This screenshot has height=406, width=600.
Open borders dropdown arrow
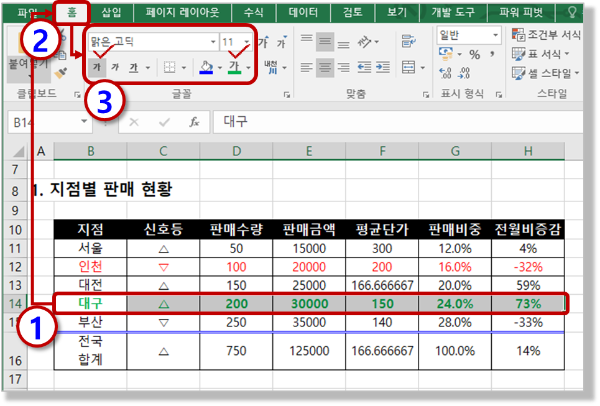(x=184, y=68)
